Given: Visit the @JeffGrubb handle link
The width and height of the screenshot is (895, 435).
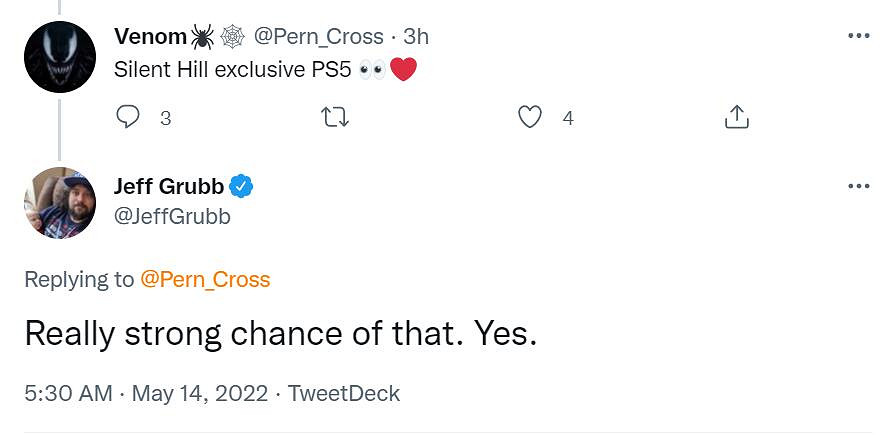Looking at the screenshot, I should 172,215.
